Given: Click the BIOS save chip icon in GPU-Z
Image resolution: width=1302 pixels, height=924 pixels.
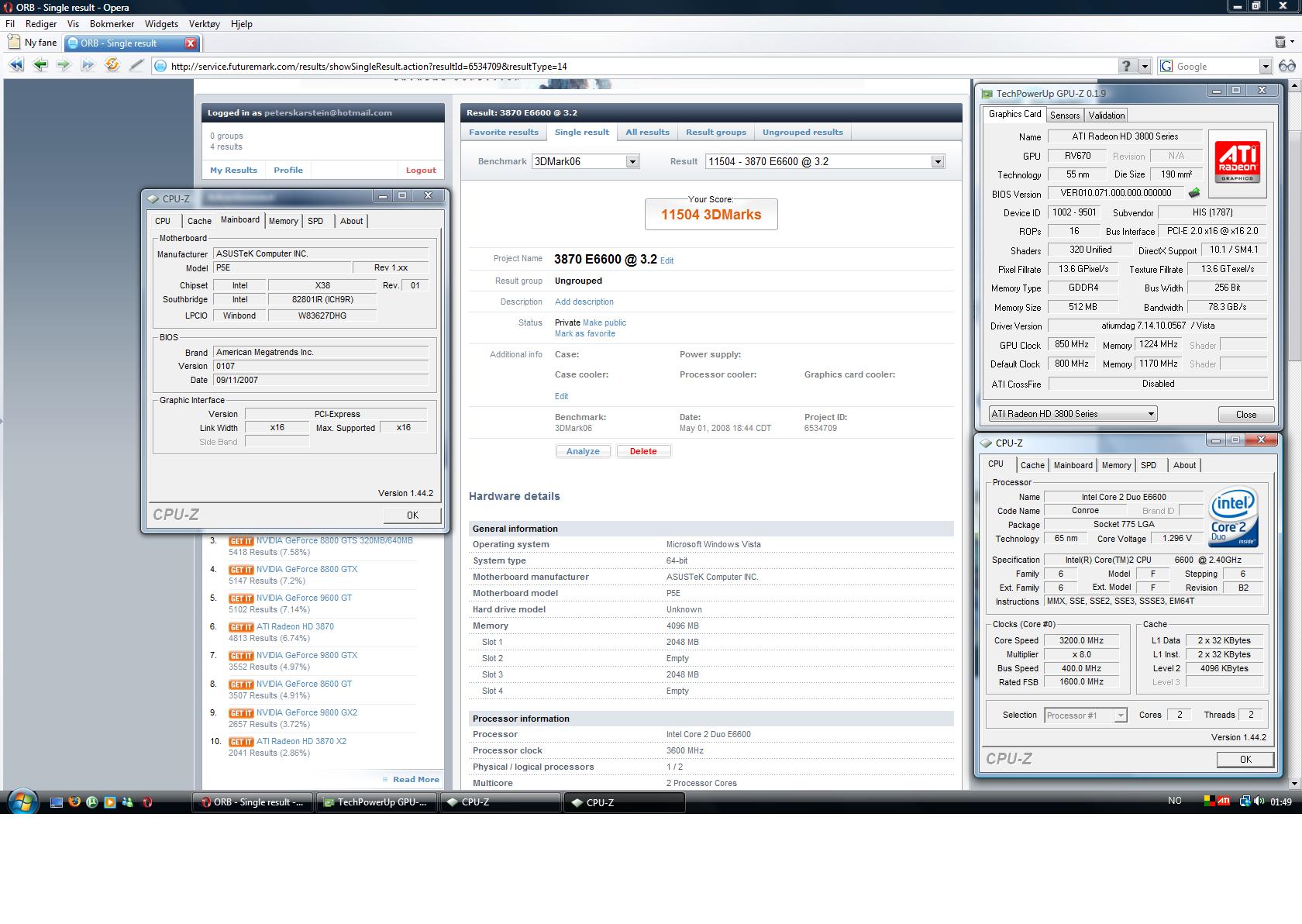Looking at the screenshot, I should click(1194, 193).
